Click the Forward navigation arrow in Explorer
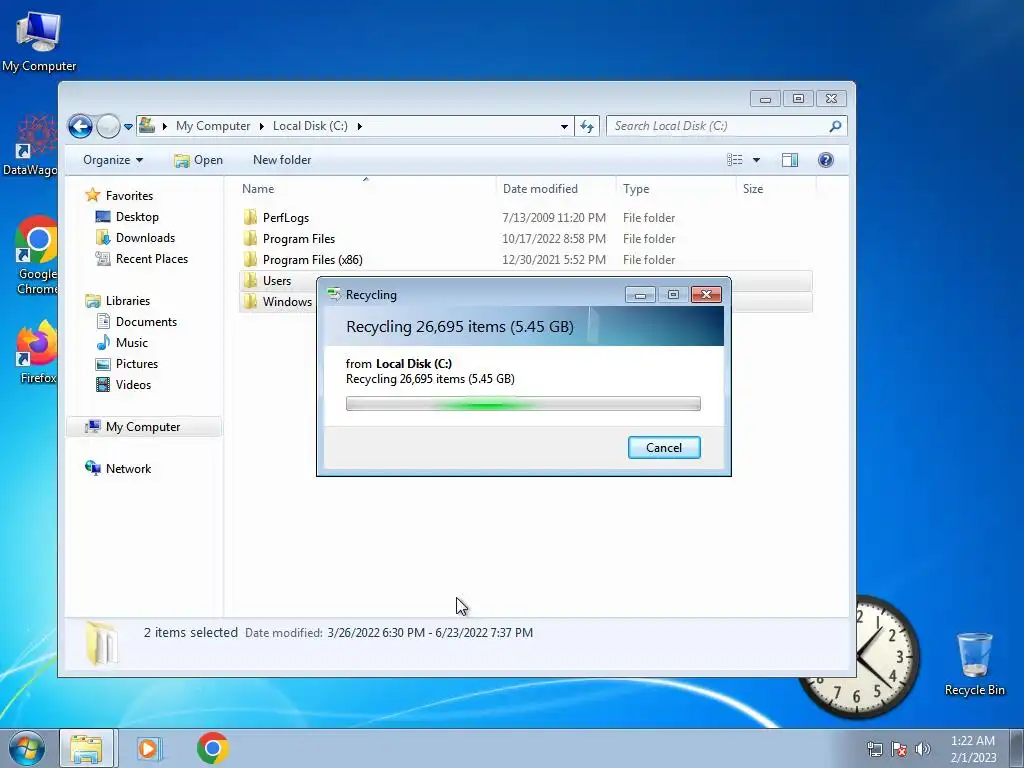This screenshot has width=1024, height=768. click(x=108, y=126)
